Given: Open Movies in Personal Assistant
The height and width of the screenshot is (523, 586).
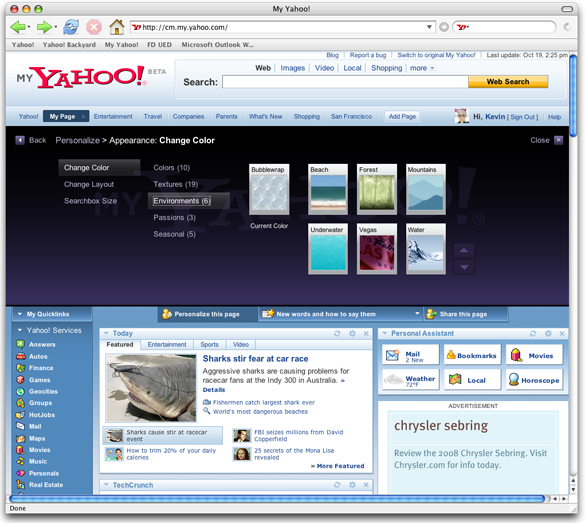Looking at the screenshot, I should point(534,355).
